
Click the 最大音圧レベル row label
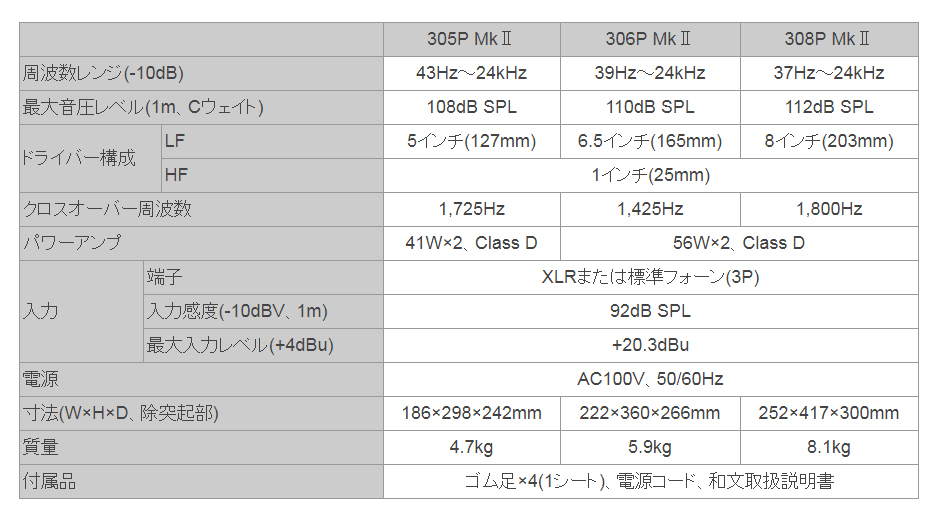(202, 107)
